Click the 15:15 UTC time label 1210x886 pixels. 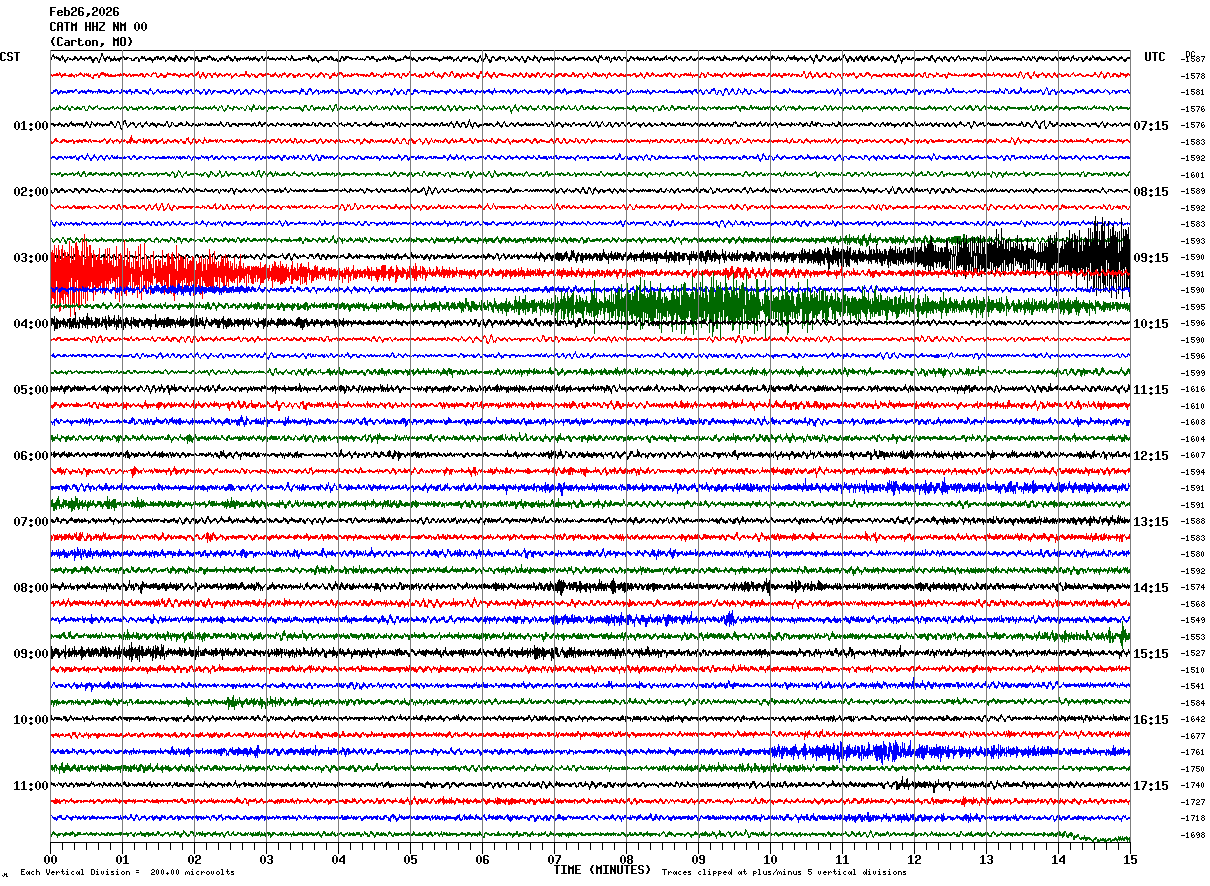point(1151,654)
